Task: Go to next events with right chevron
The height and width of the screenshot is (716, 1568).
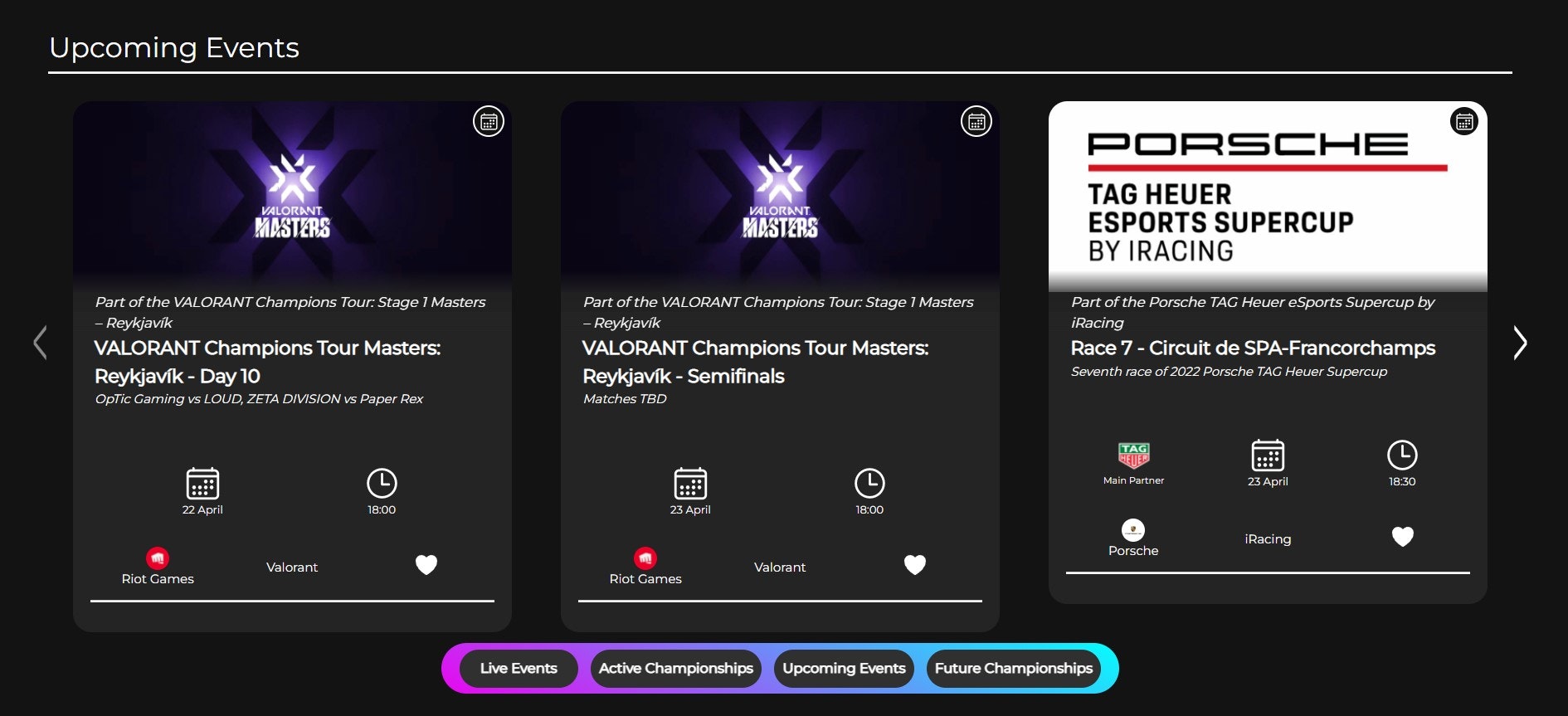Action: pos(1520,343)
